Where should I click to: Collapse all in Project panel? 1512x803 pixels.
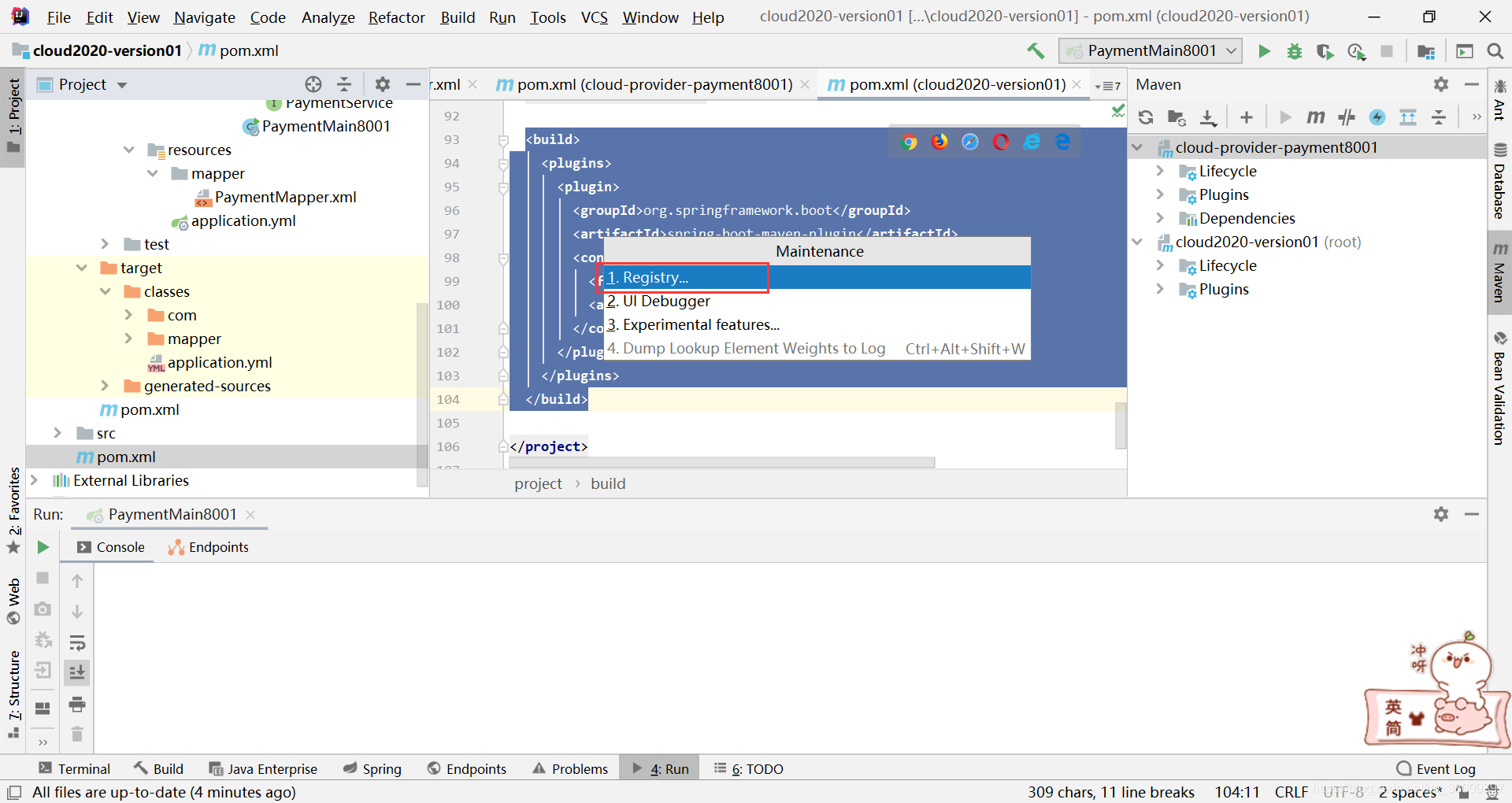[344, 84]
